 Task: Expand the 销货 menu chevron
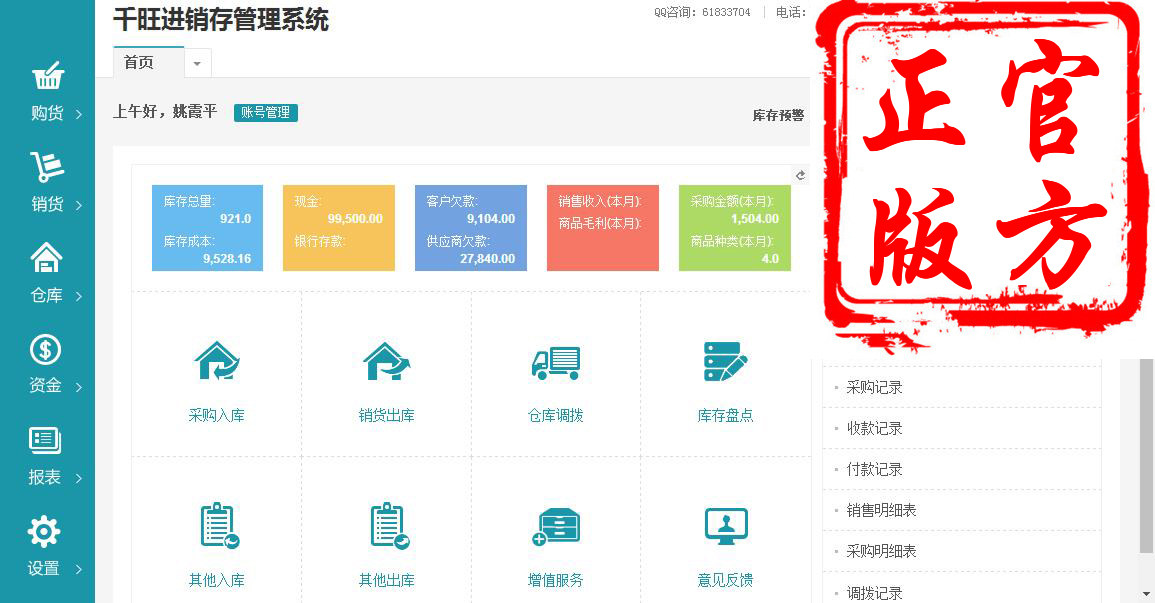point(79,205)
